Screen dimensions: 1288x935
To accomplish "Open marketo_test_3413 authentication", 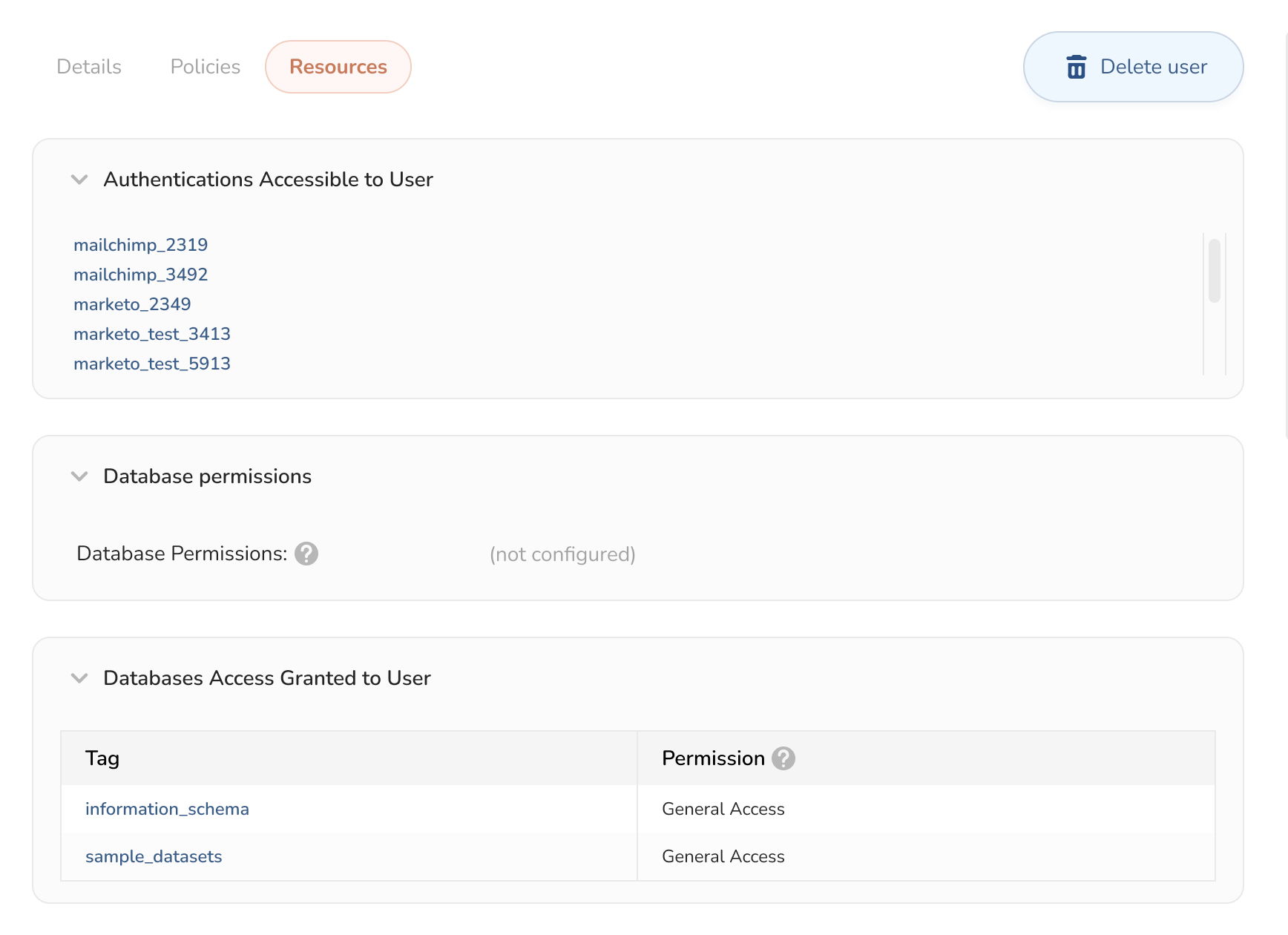I will click(152, 334).
